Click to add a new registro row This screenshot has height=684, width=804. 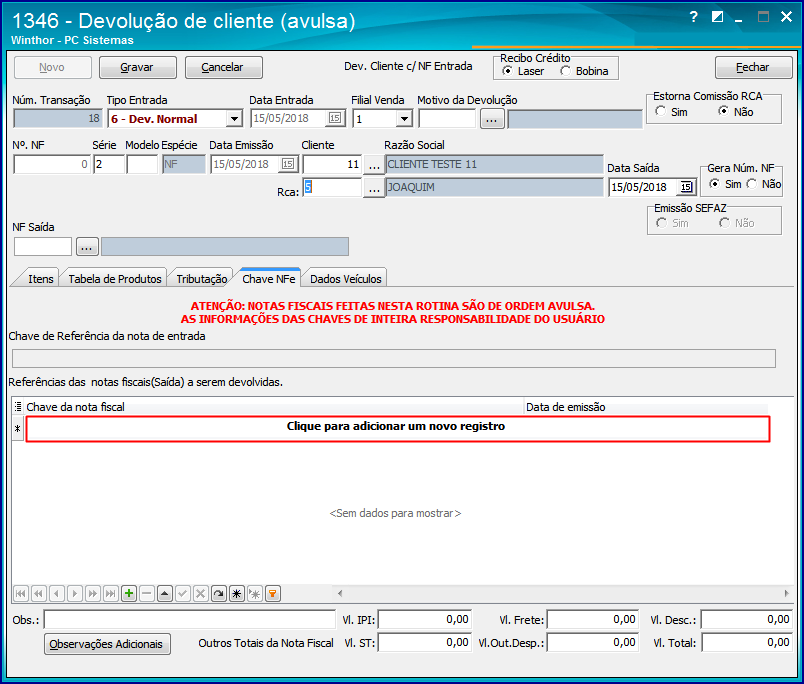pyautogui.click(x=398, y=428)
